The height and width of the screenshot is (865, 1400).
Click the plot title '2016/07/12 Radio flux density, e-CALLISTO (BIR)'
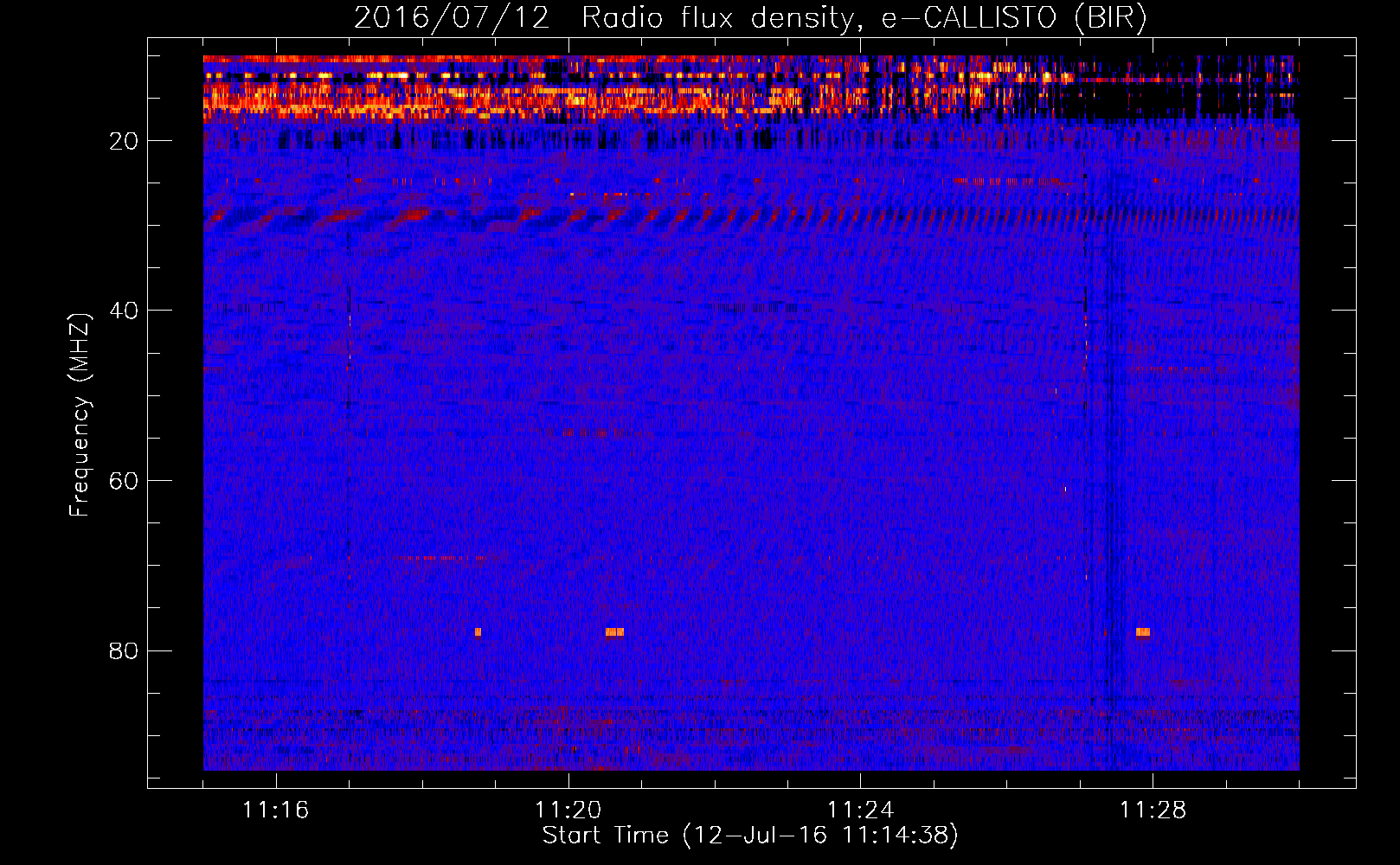pyautogui.click(x=750, y=18)
